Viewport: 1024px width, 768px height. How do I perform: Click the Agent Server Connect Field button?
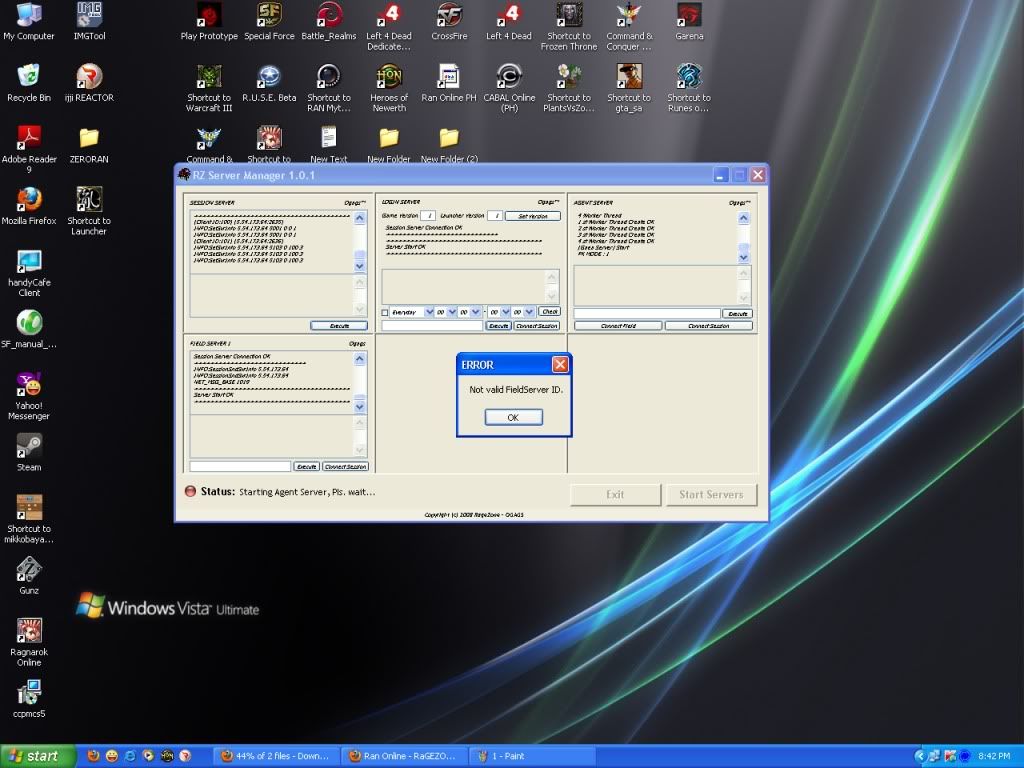pos(618,326)
